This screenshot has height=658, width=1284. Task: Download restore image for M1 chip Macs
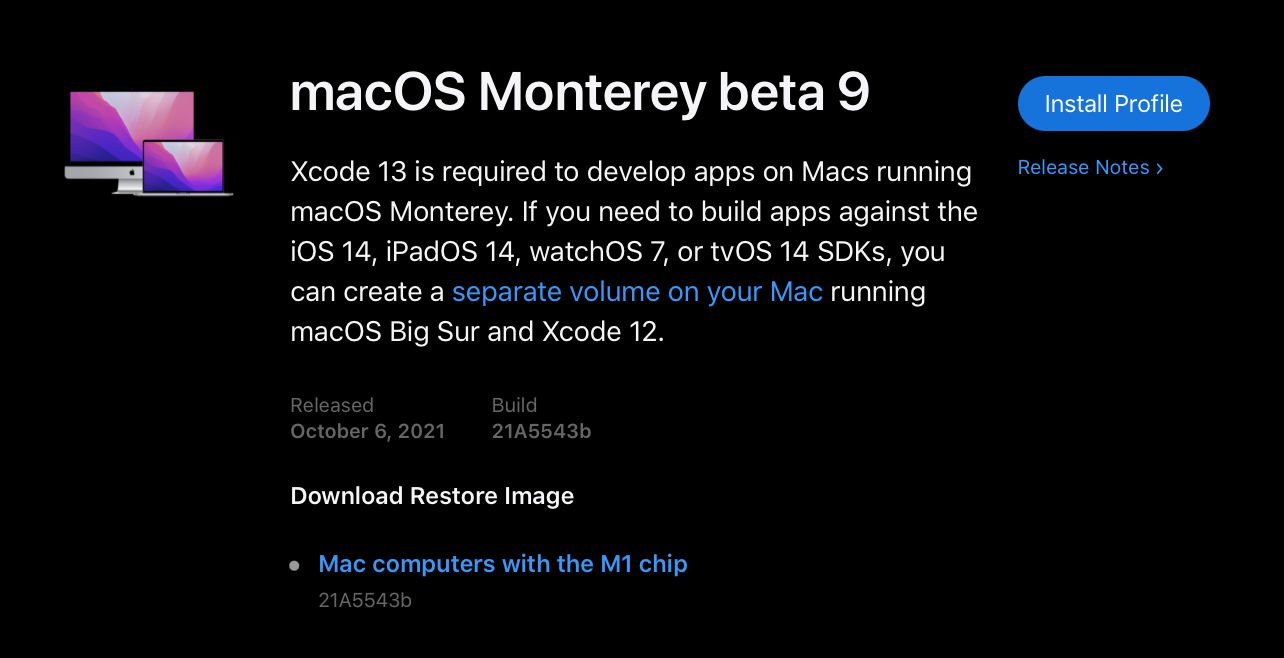point(502,564)
